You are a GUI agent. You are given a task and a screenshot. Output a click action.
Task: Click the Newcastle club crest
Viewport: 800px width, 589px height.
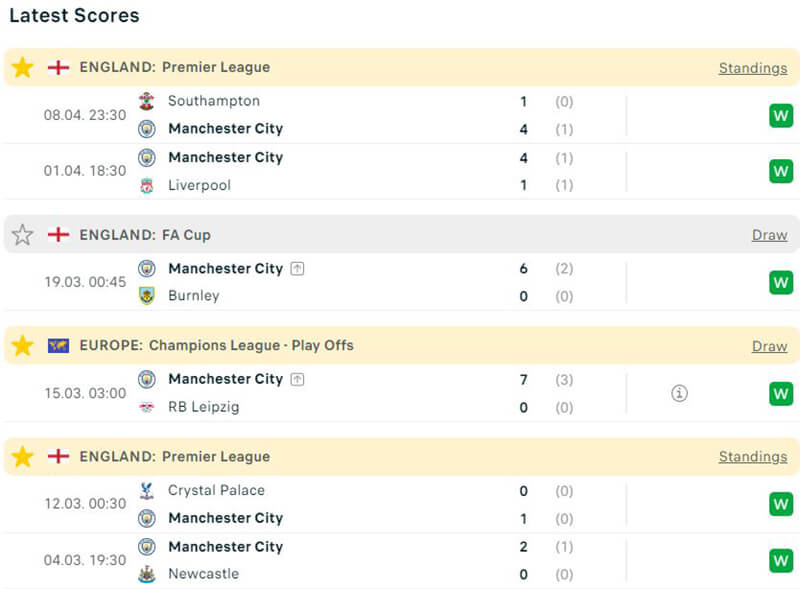pos(147,574)
